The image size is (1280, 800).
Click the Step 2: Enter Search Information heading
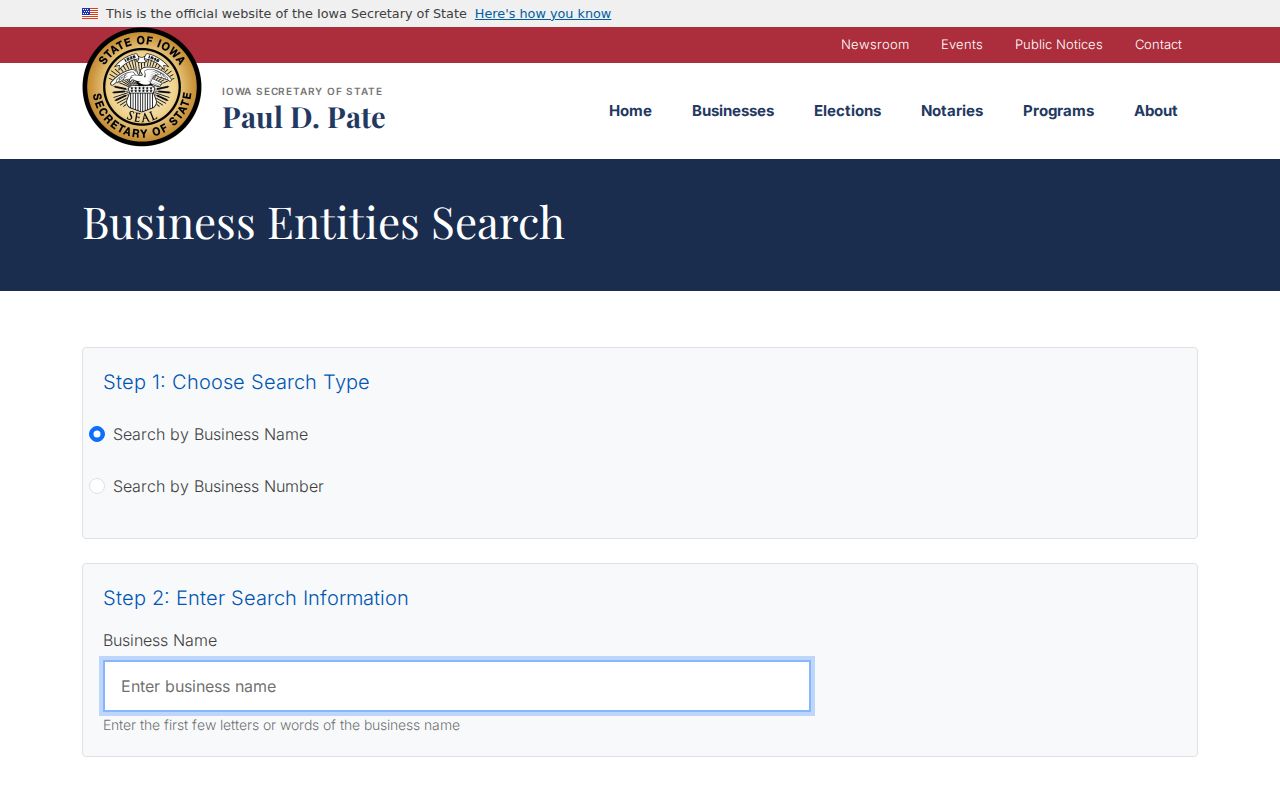256,598
